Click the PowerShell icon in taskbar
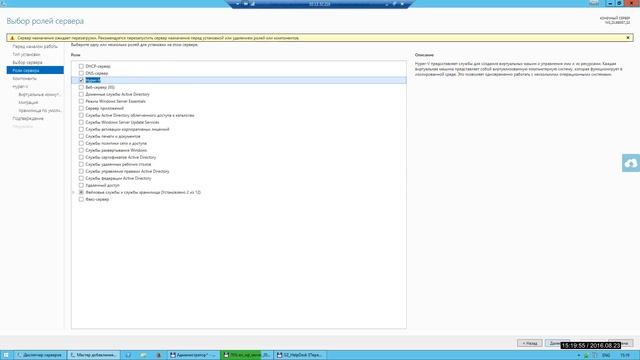 [128, 355]
